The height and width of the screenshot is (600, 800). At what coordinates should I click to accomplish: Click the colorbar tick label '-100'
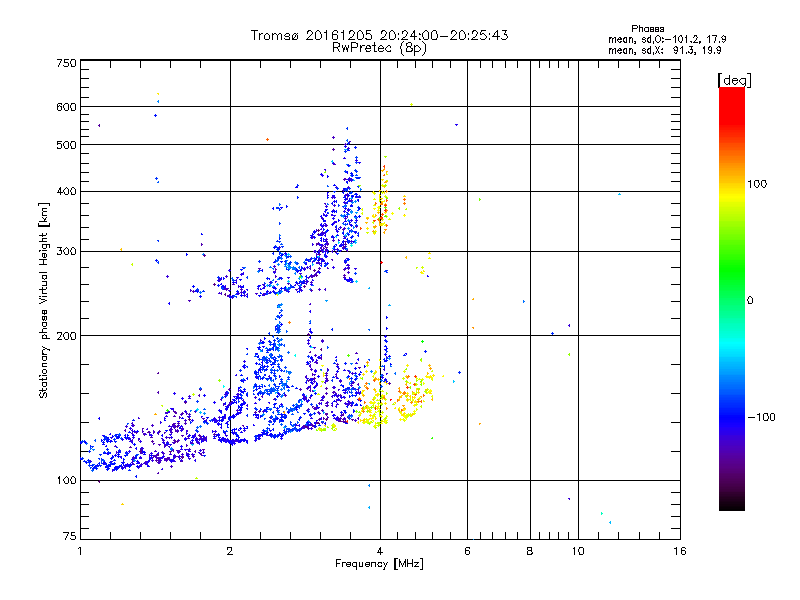(x=761, y=417)
